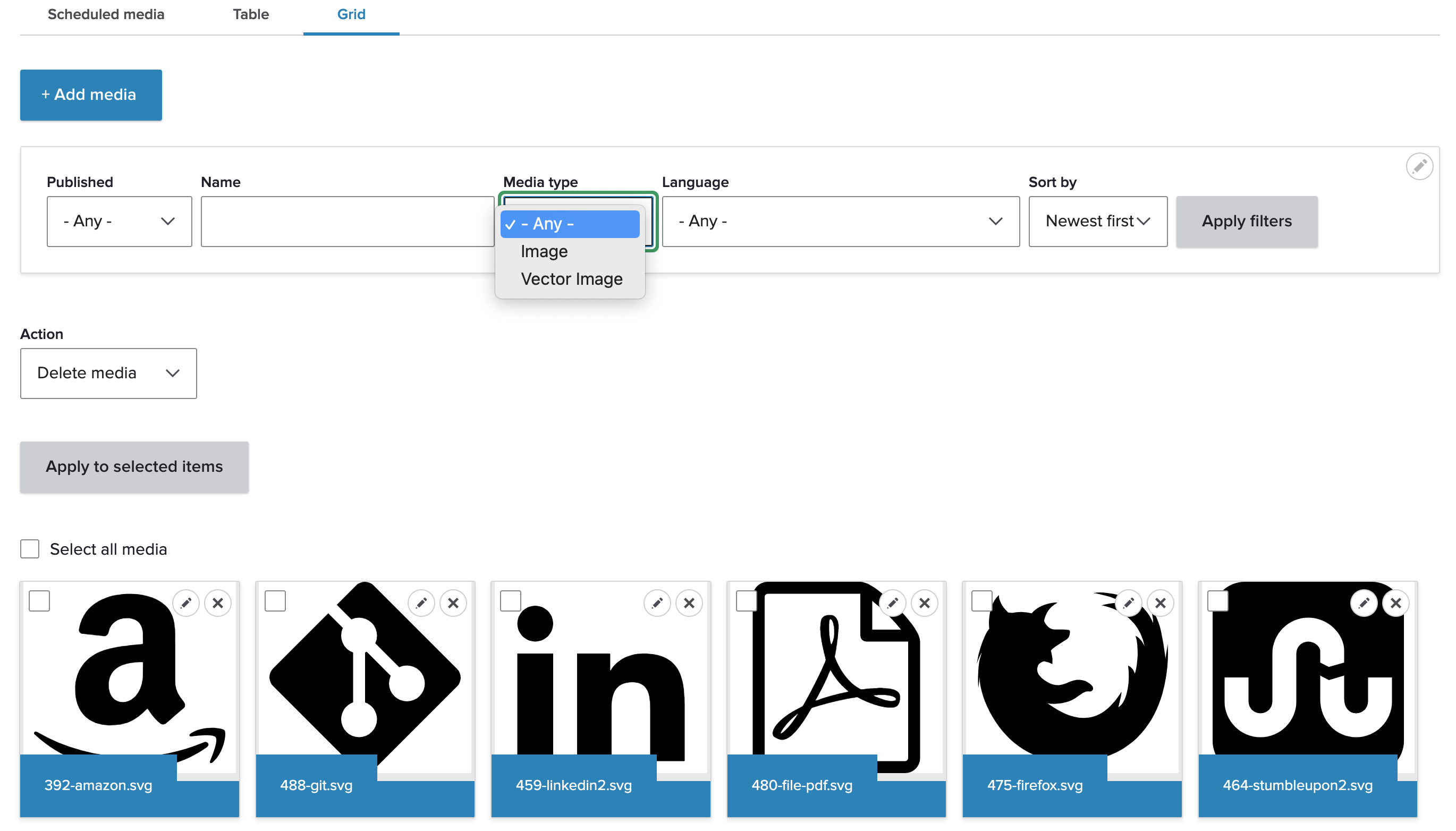Click the Add media button
This screenshot has width=1456, height=831.
[91, 95]
